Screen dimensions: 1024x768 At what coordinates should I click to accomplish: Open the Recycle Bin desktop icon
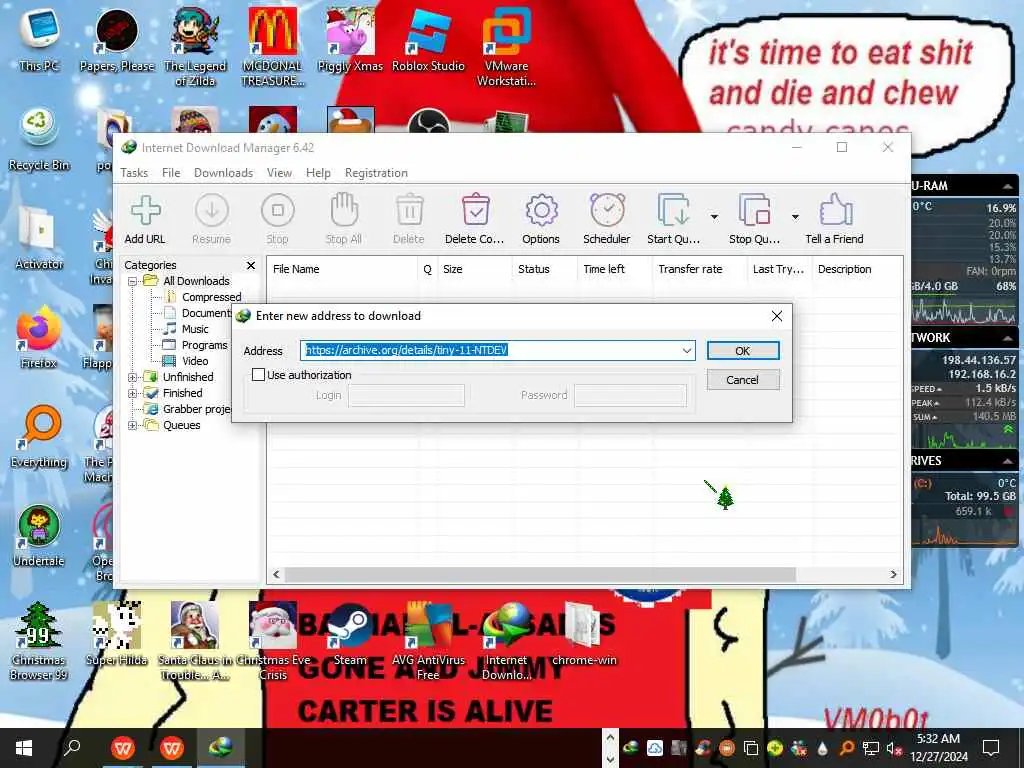[x=39, y=139]
